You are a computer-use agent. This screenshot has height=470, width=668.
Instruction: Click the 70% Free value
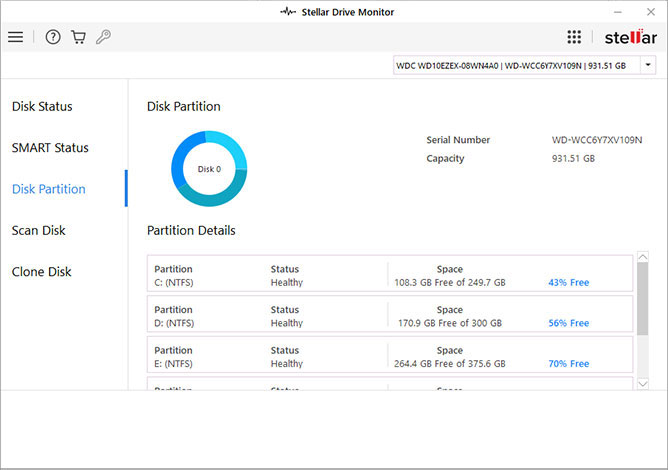pyautogui.click(x=568, y=363)
